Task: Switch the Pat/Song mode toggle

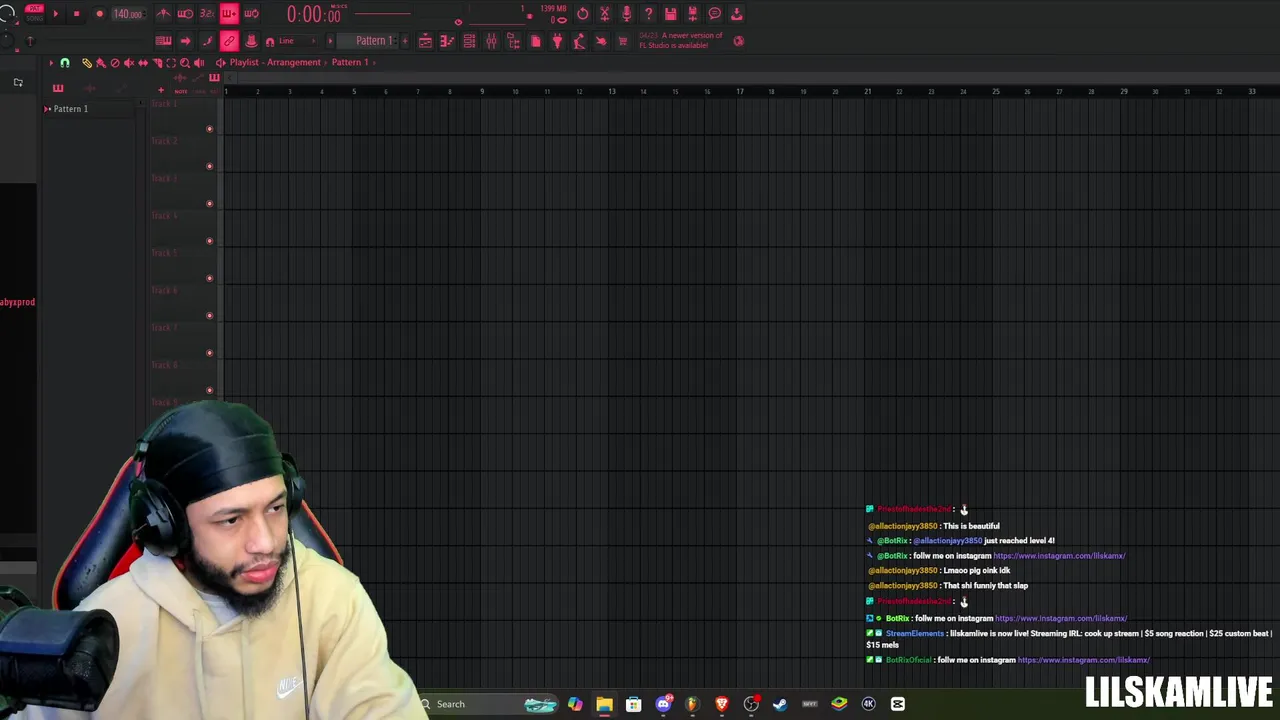Action: (x=34, y=14)
